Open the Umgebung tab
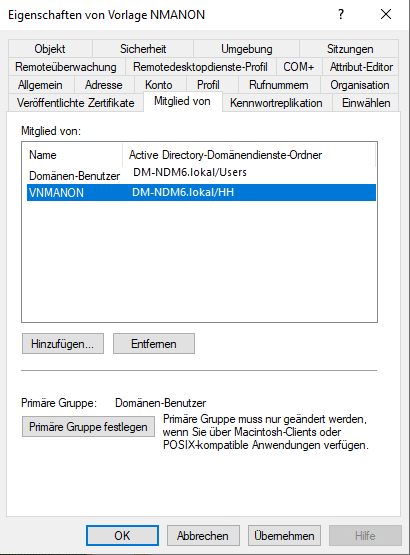 (246, 49)
